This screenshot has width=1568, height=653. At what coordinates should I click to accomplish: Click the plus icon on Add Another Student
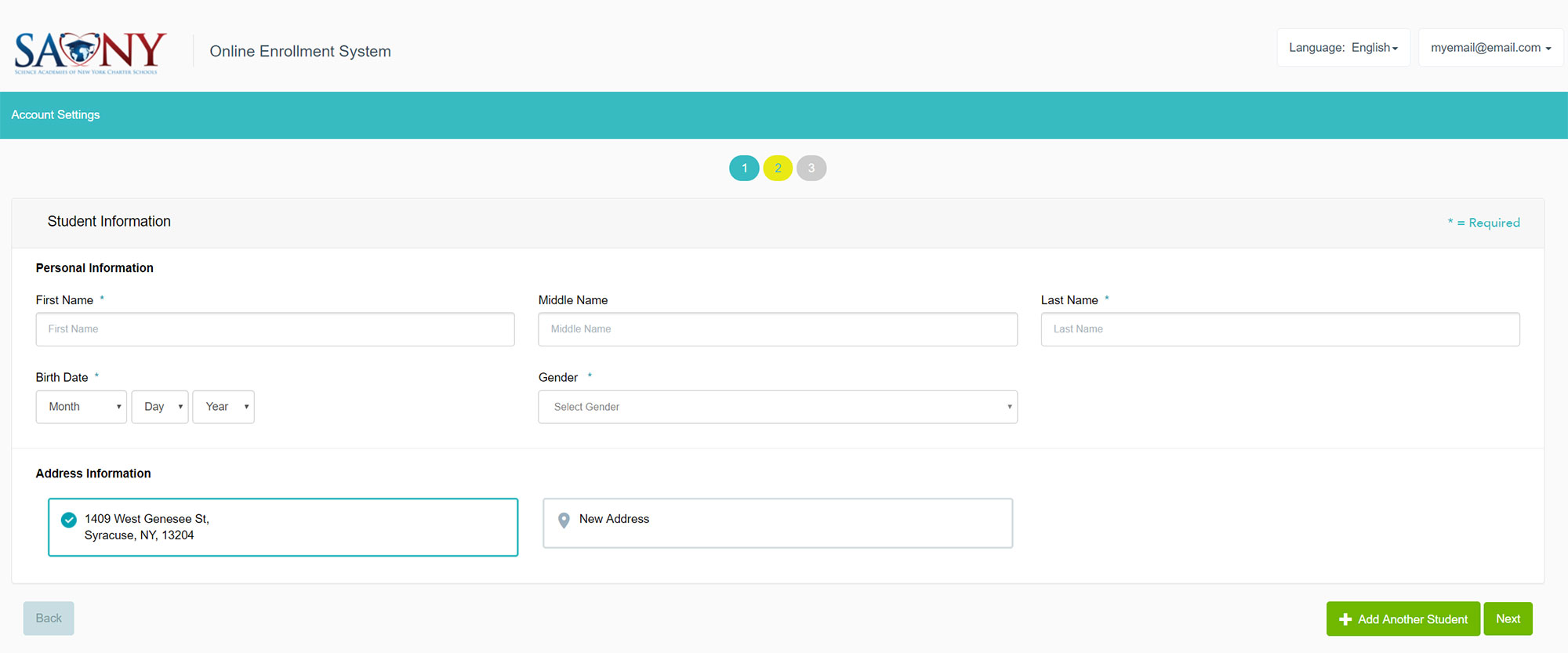(x=1345, y=619)
